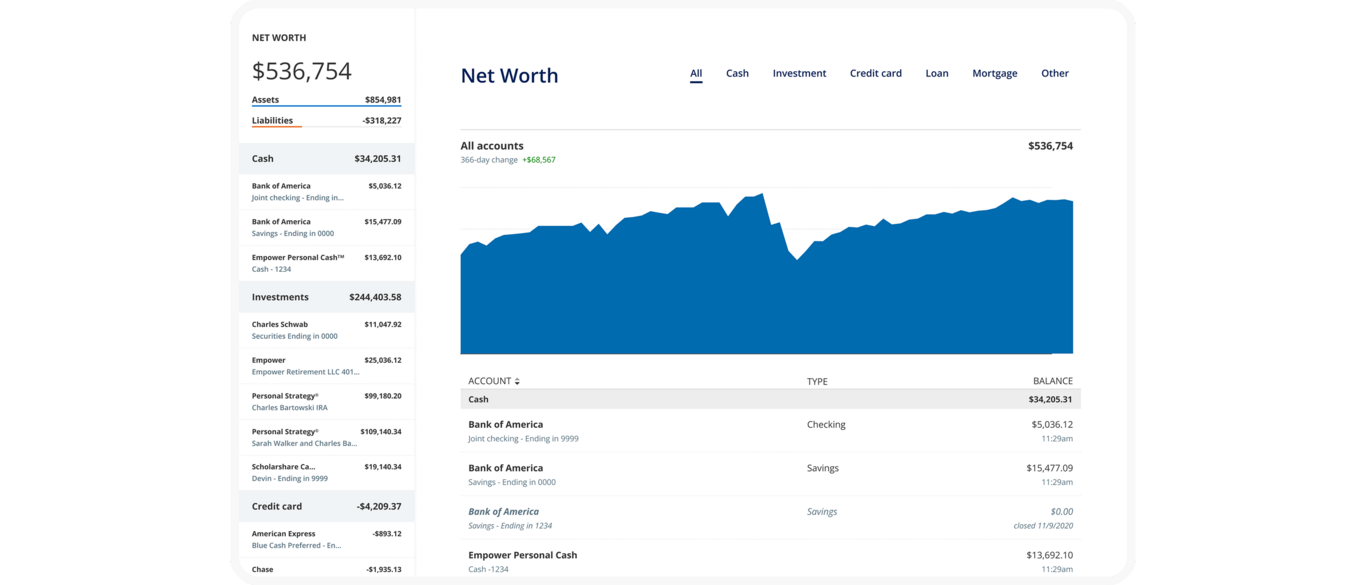Open Charles Schwab account in sidebar
The height and width of the screenshot is (585, 1366).
pyautogui.click(x=326, y=330)
